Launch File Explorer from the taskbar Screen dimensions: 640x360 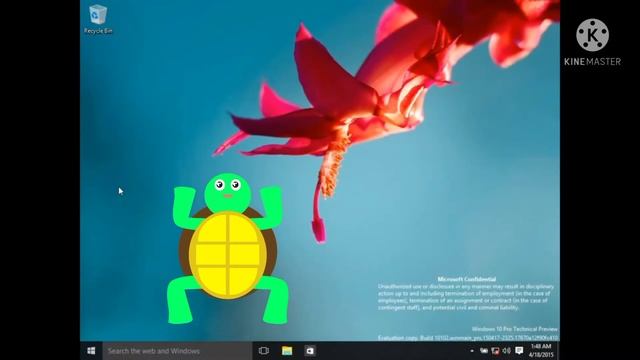pyautogui.click(x=287, y=351)
